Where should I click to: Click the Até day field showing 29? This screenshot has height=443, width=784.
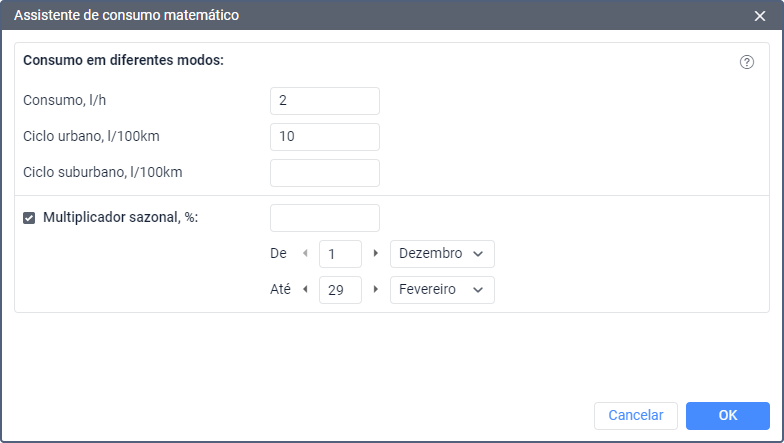[x=340, y=290]
